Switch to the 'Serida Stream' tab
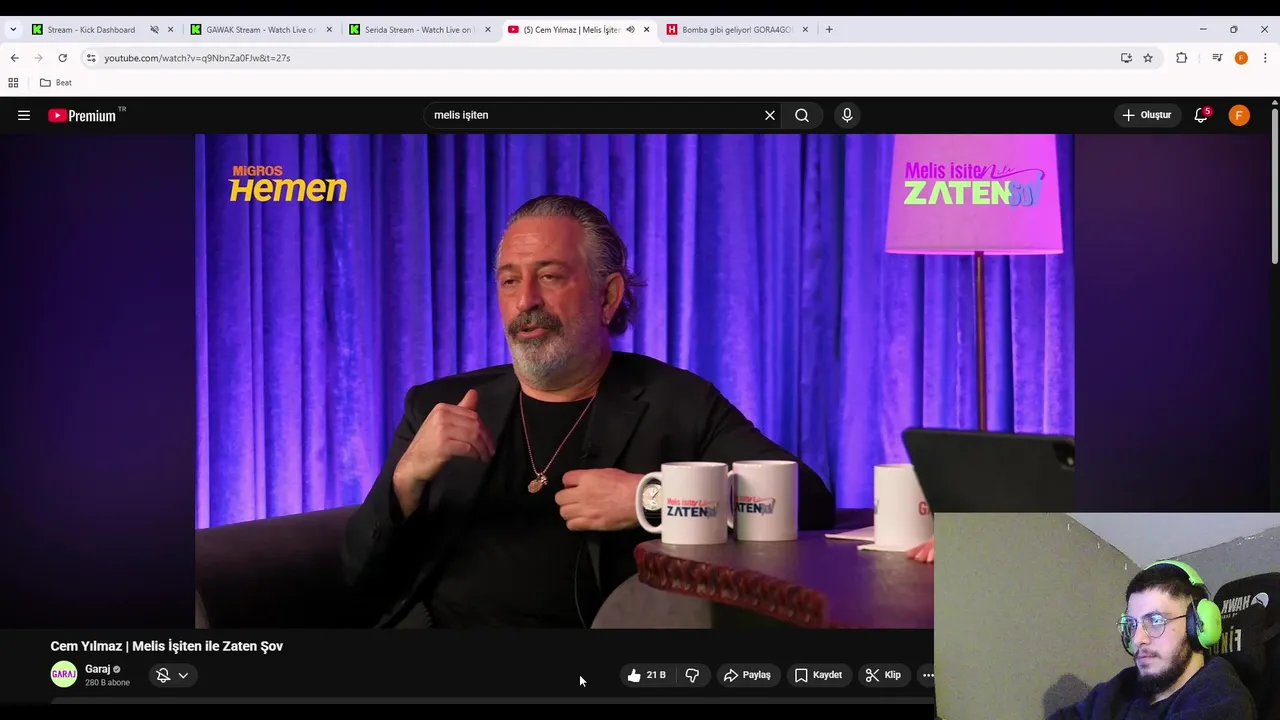The height and width of the screenshot is (720, 1280). [418, 30]
